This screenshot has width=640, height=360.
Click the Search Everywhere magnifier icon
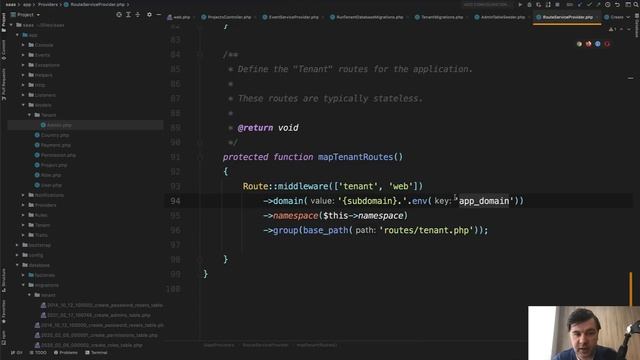pos(636,4)
